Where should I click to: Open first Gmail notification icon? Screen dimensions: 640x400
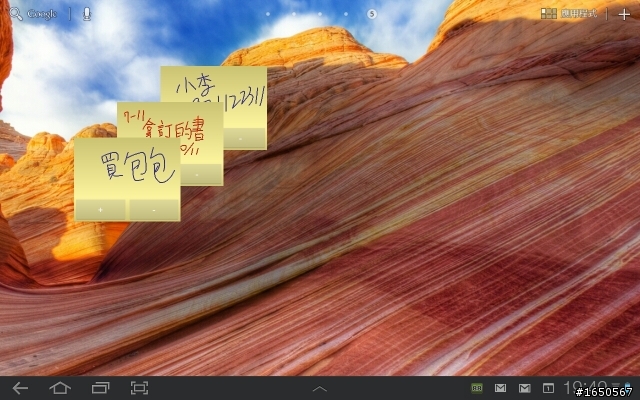coord(500,388)
